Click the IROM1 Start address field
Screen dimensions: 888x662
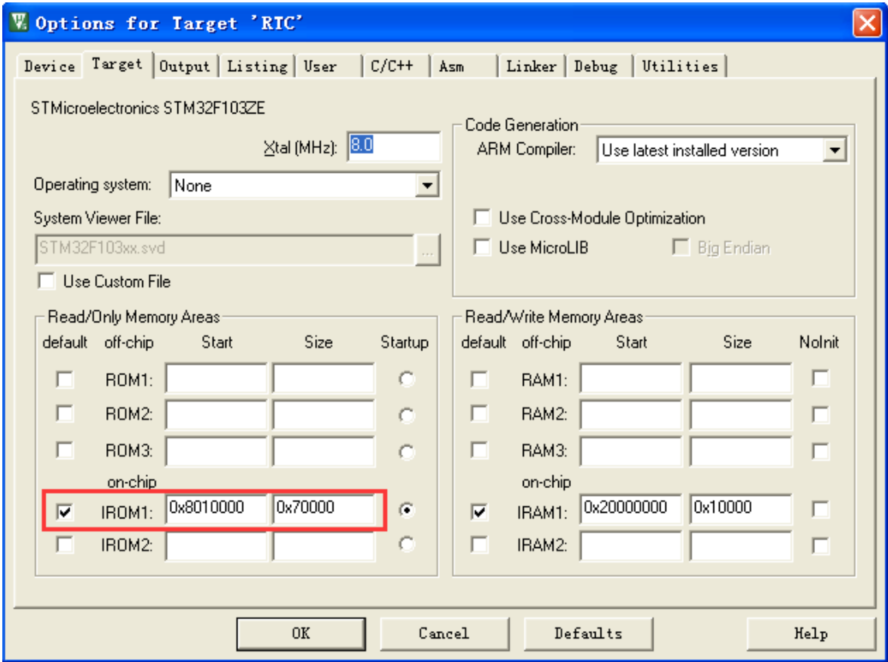point(216,508)
